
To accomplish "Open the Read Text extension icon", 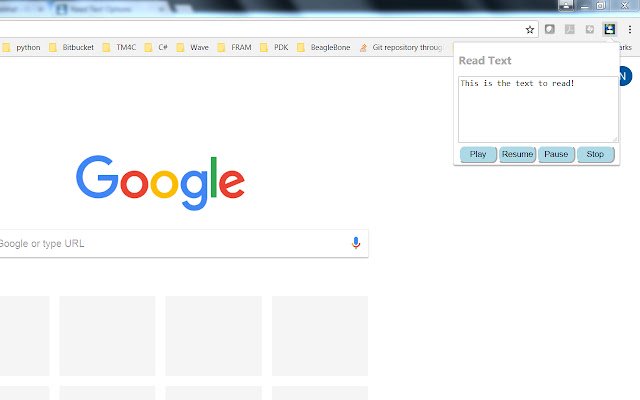I will coord(609,29).
